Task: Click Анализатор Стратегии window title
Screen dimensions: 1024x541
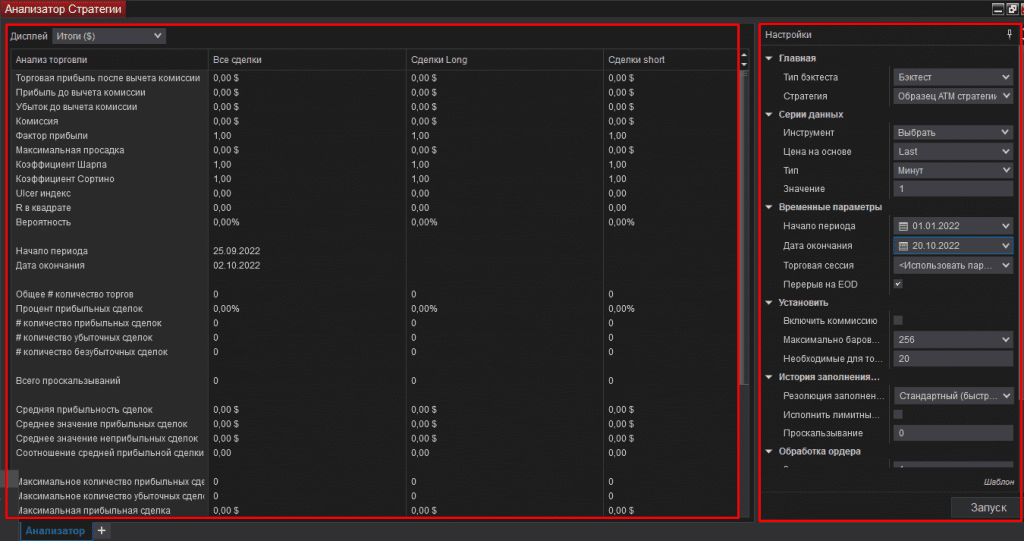Action: coord(63,9)
